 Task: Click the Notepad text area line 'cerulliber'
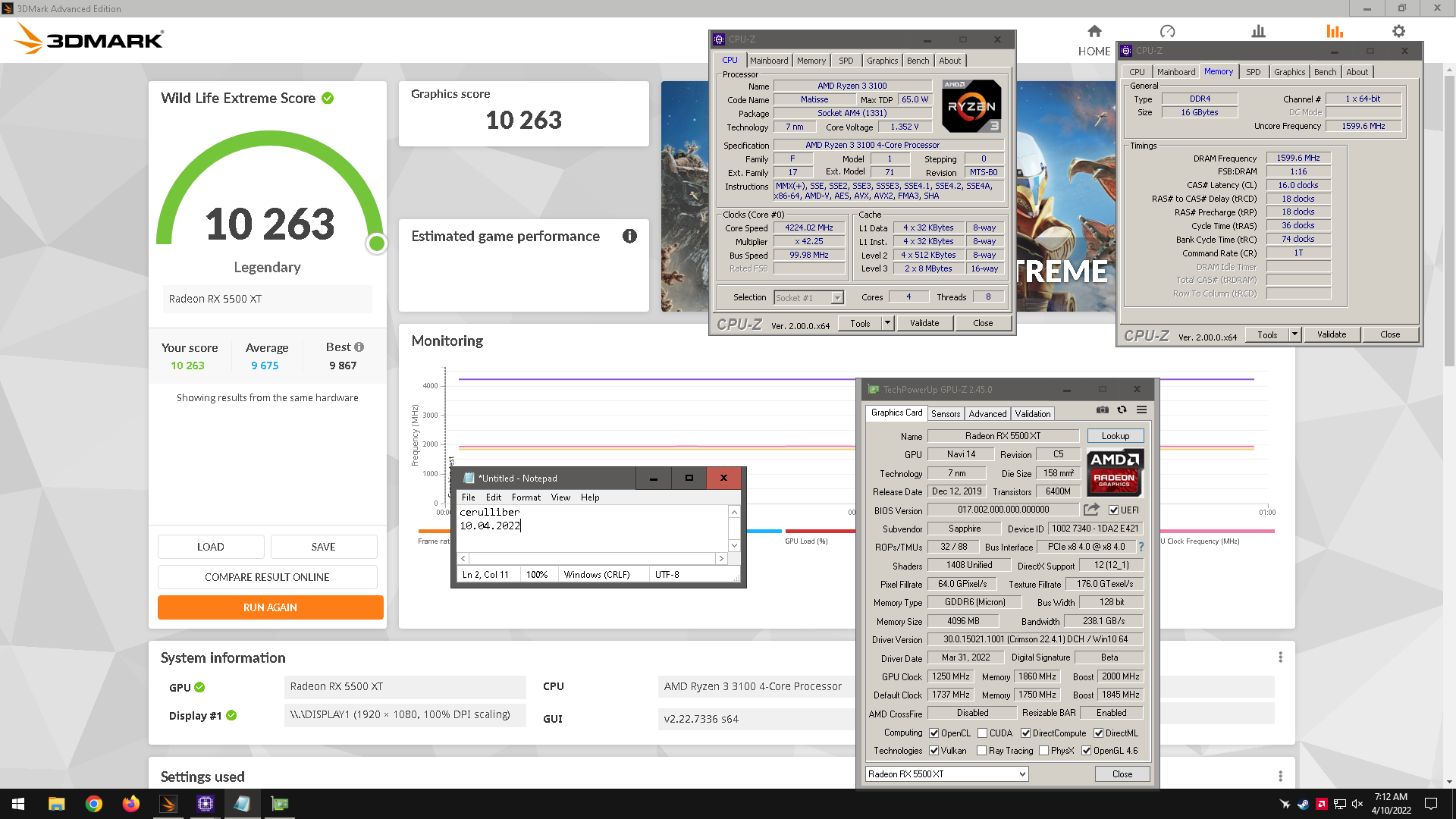click(489, 513)
